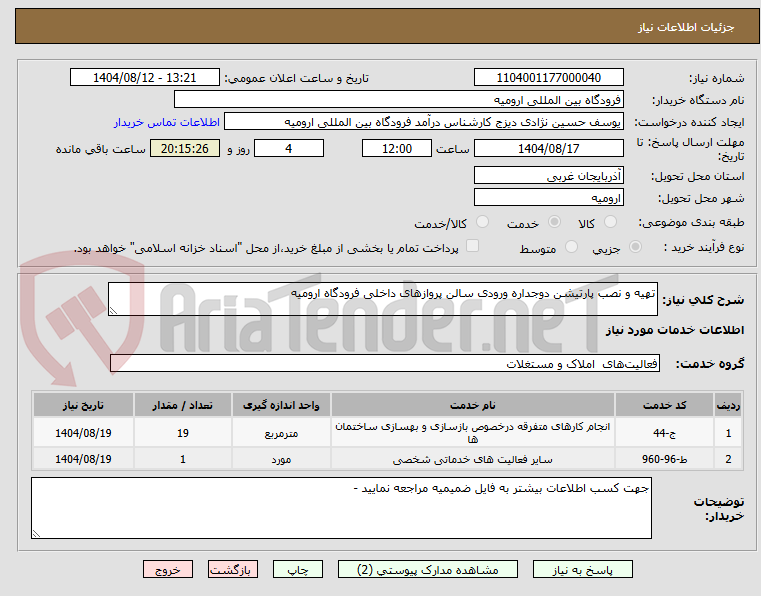Screen dimensions: 761x596
Task: Click service name انجام کارهای متفرقه cell
Action: click(473, 433)
